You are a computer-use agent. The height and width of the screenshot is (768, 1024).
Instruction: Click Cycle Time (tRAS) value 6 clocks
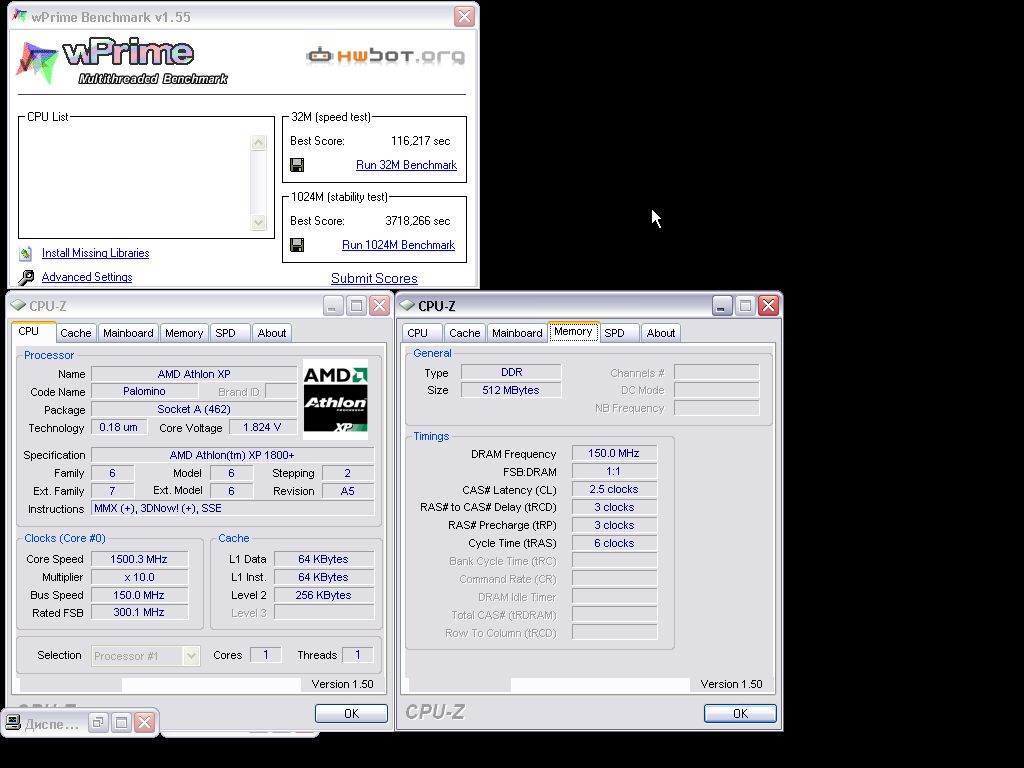coord(614,543)
